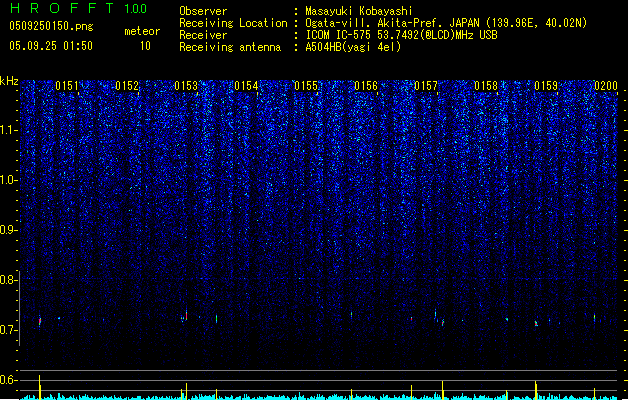Click the 1.1 frequency axis label
The height and width of the screenshot is (400, 629).
pyautogui.click(x=9, y=130)
